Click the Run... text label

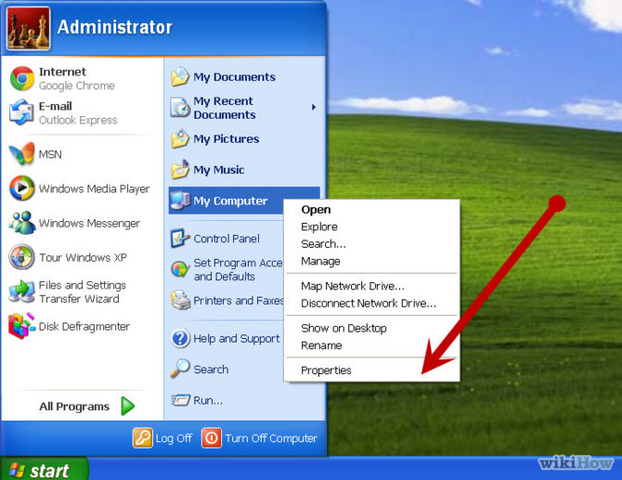tap(208, 400)
